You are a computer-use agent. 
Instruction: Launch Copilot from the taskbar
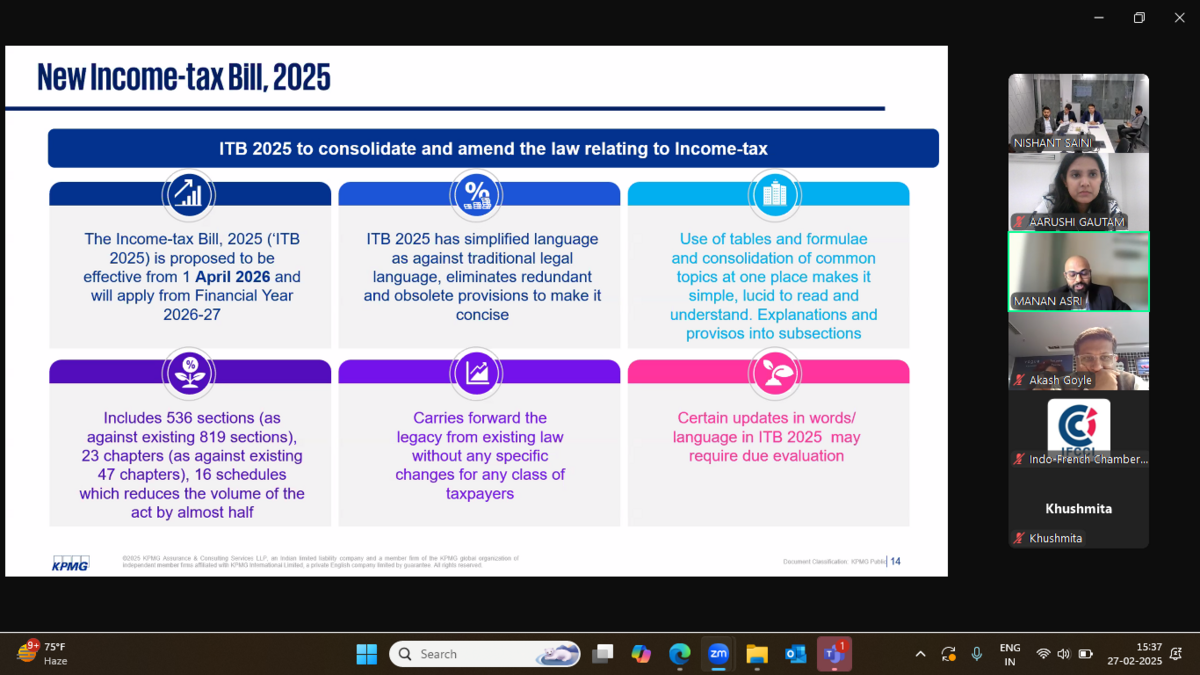click(x=641, y=654)
